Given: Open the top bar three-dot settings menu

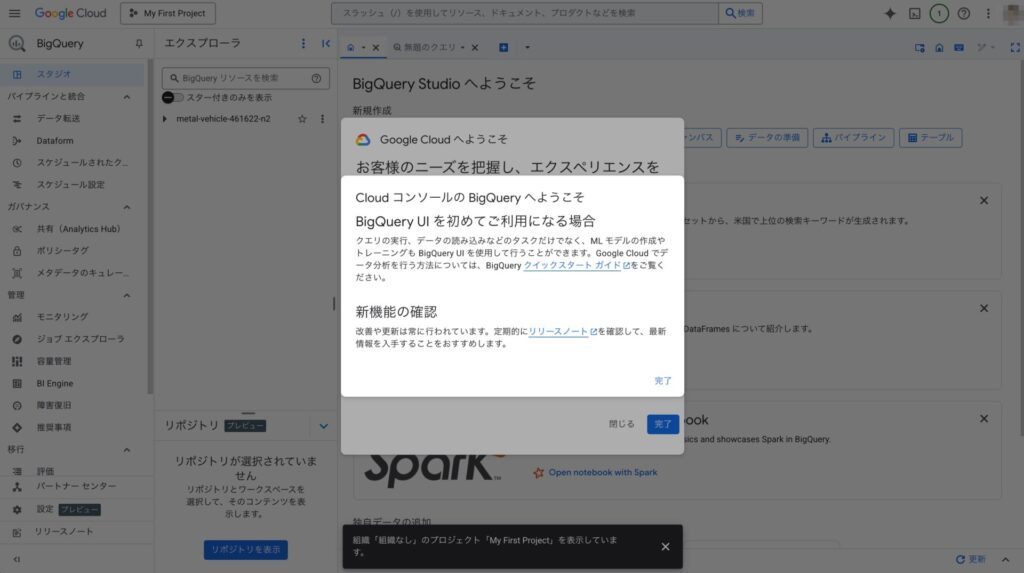Looking at the screenshot, I should [x=988, y=13].
